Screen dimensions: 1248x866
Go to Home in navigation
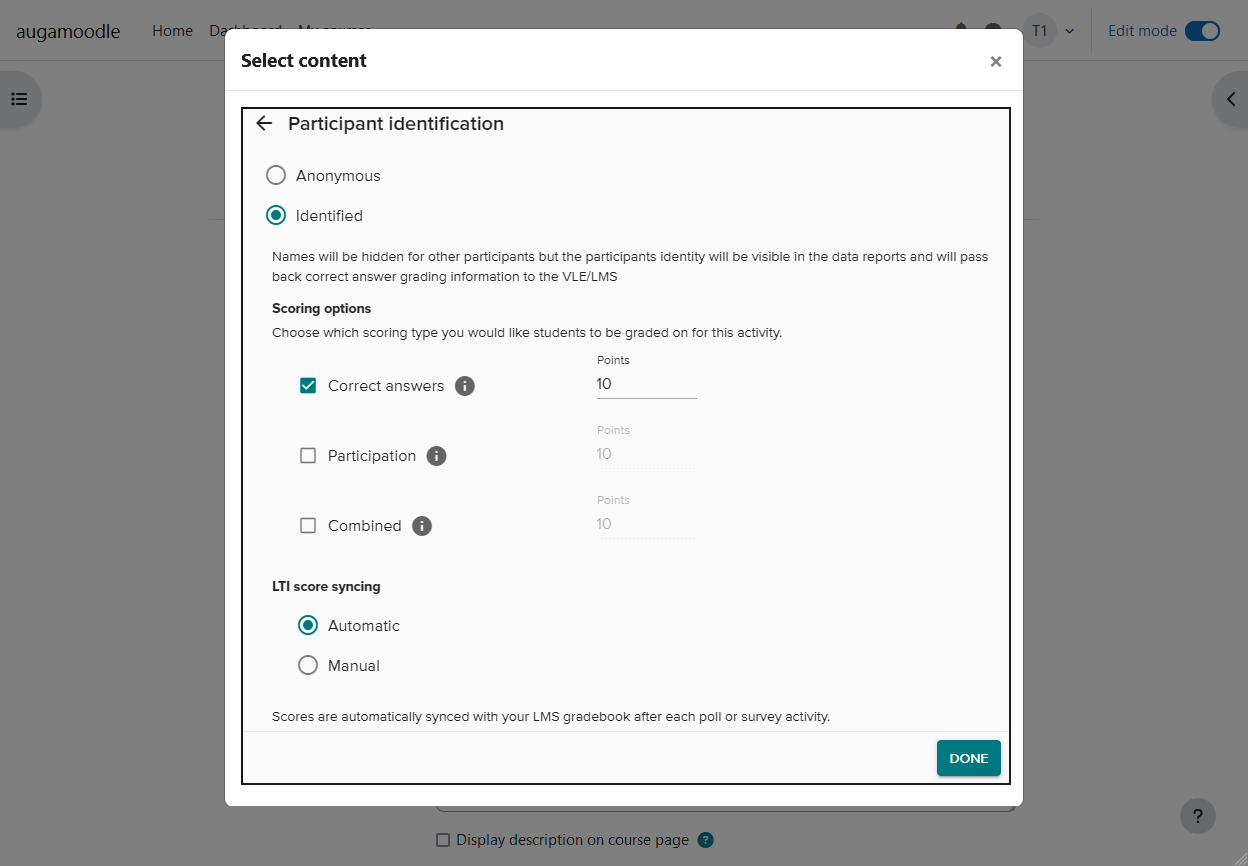pyautogui.click(x=172, y=31)
